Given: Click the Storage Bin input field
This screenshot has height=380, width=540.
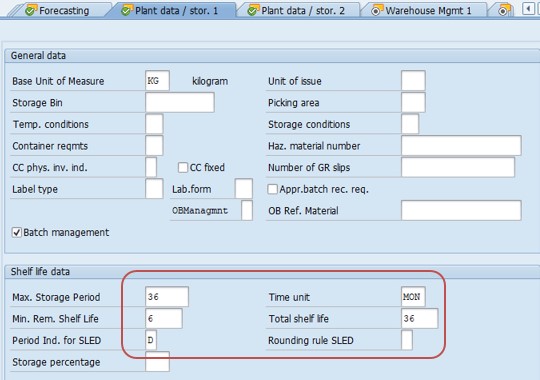Looking at the screenshot, I should pos(180,102).
